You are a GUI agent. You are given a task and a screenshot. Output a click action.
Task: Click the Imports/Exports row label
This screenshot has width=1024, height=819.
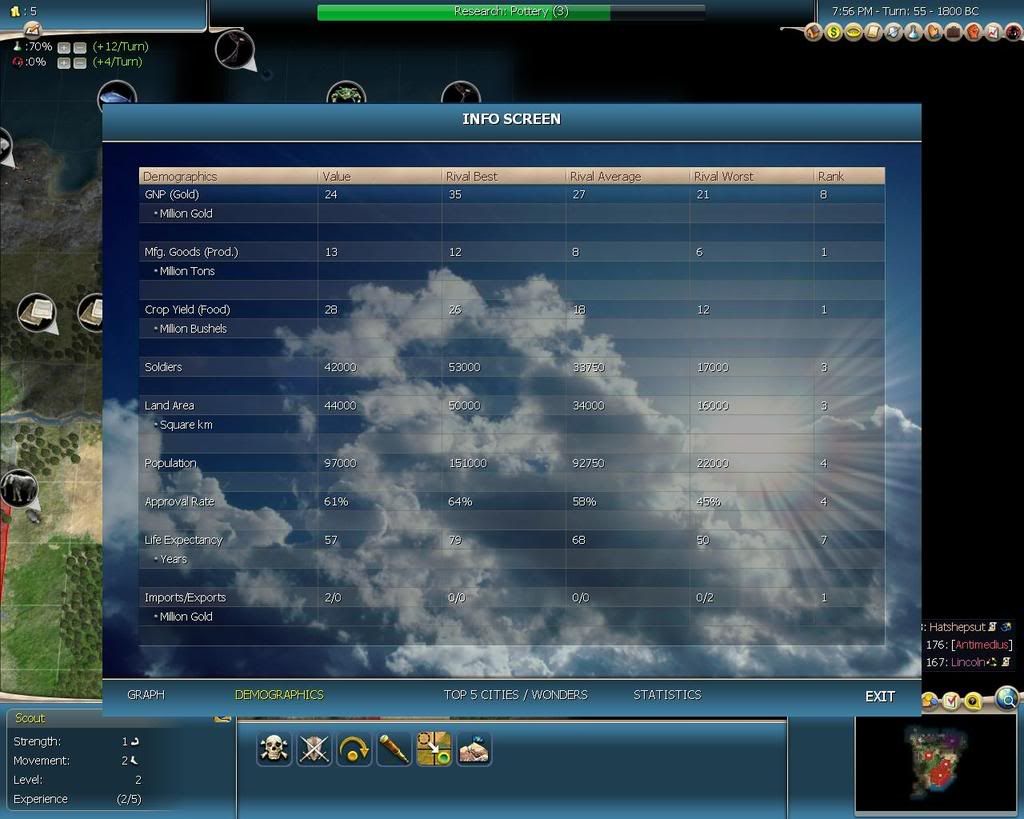coord(185,598)
